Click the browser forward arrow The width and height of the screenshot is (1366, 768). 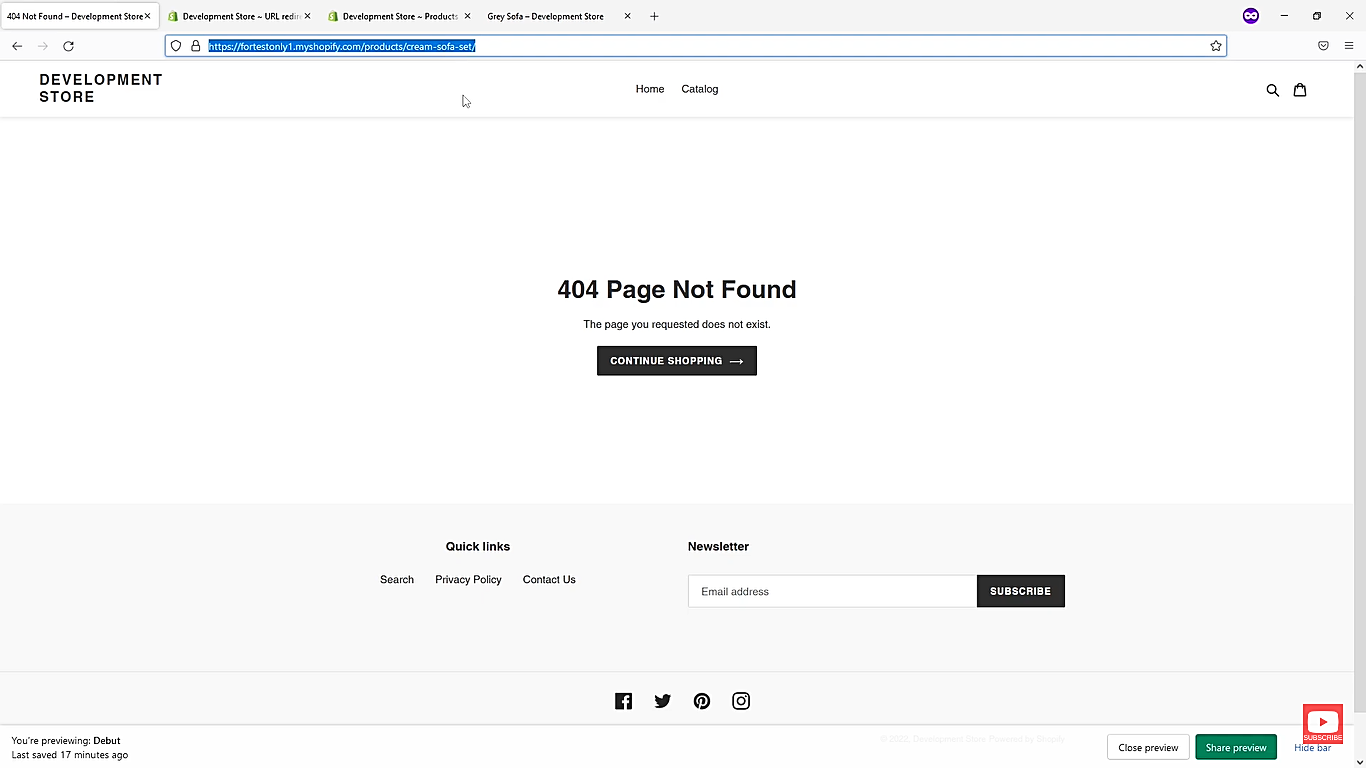tap(43, 46)
